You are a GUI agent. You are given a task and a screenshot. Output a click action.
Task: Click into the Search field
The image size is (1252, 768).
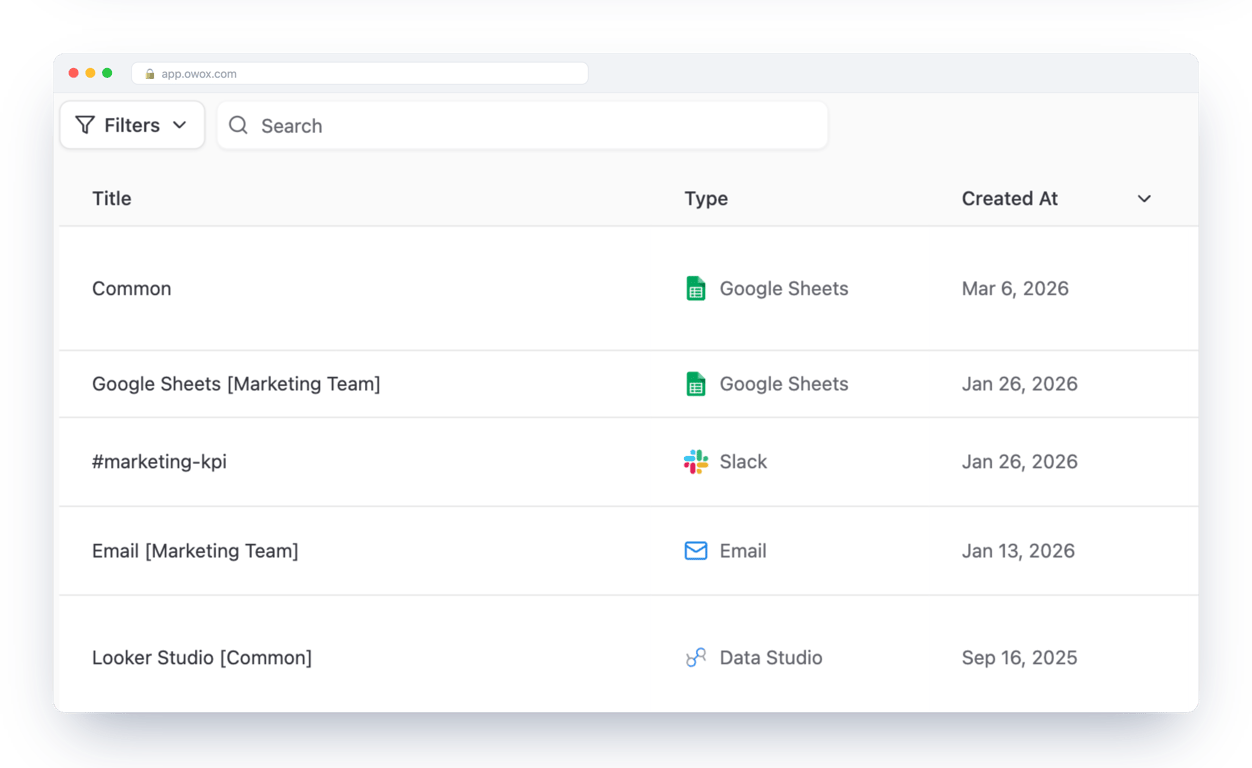point(522,125)
